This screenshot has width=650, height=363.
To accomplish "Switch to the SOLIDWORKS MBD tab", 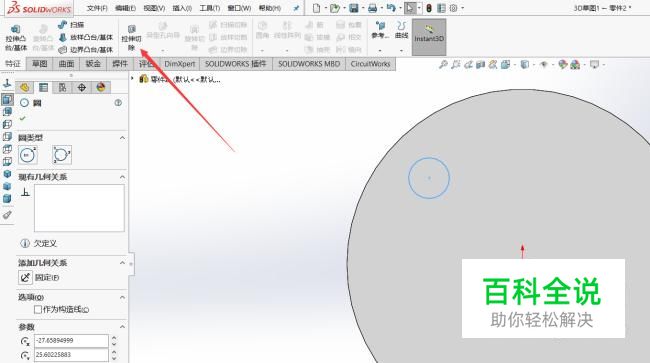I will coord(309,64).
